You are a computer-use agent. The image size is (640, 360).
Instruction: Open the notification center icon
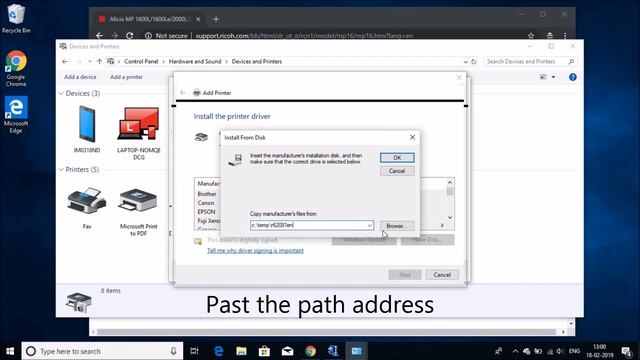click(627, 351)
